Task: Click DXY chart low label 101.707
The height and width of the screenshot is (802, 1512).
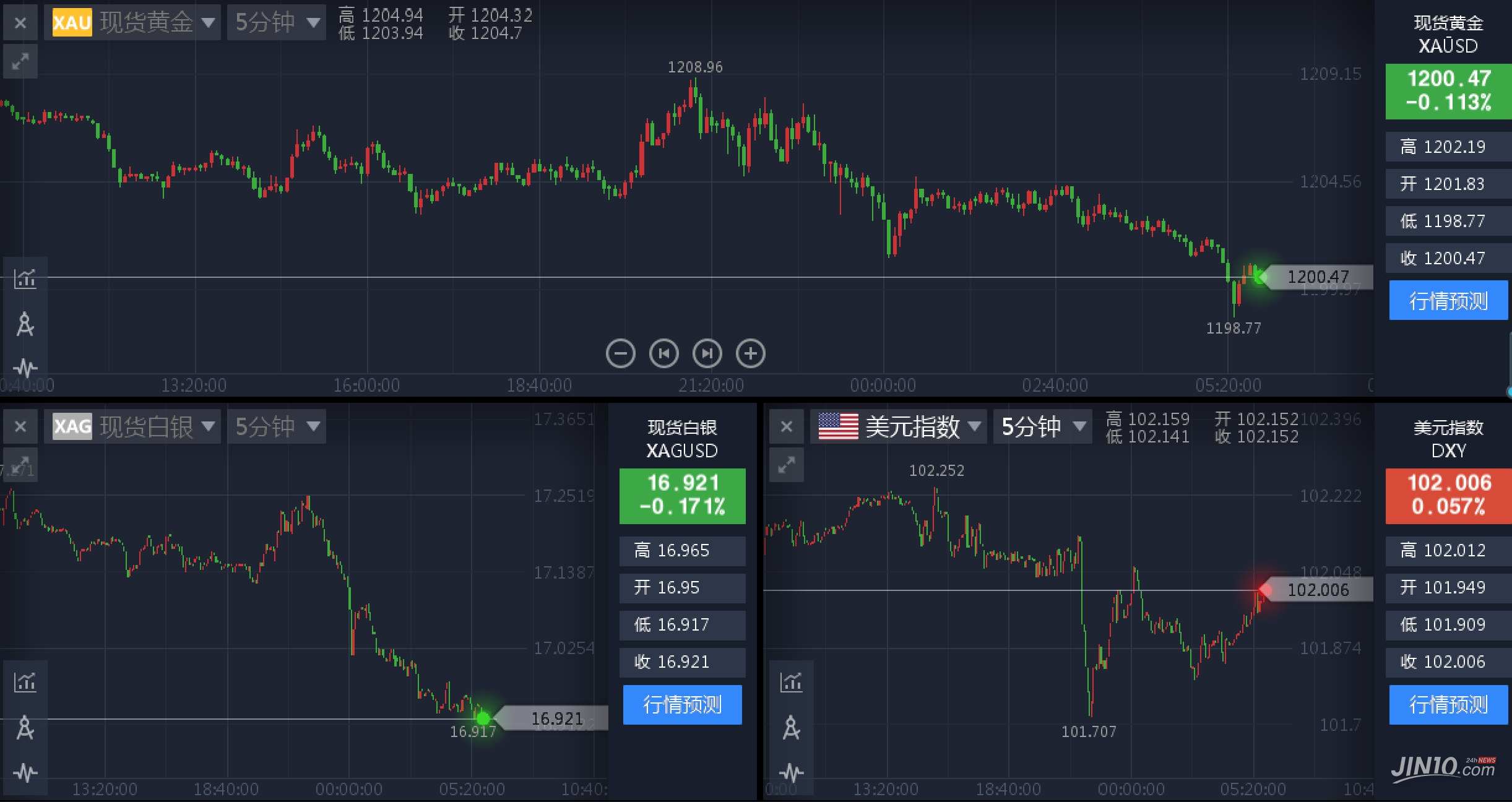Action: click(x=1089, y=731)
